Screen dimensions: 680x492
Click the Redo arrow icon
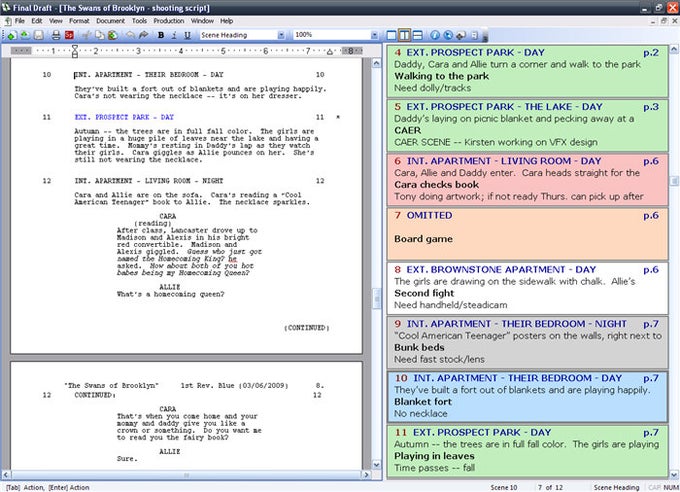144,35
